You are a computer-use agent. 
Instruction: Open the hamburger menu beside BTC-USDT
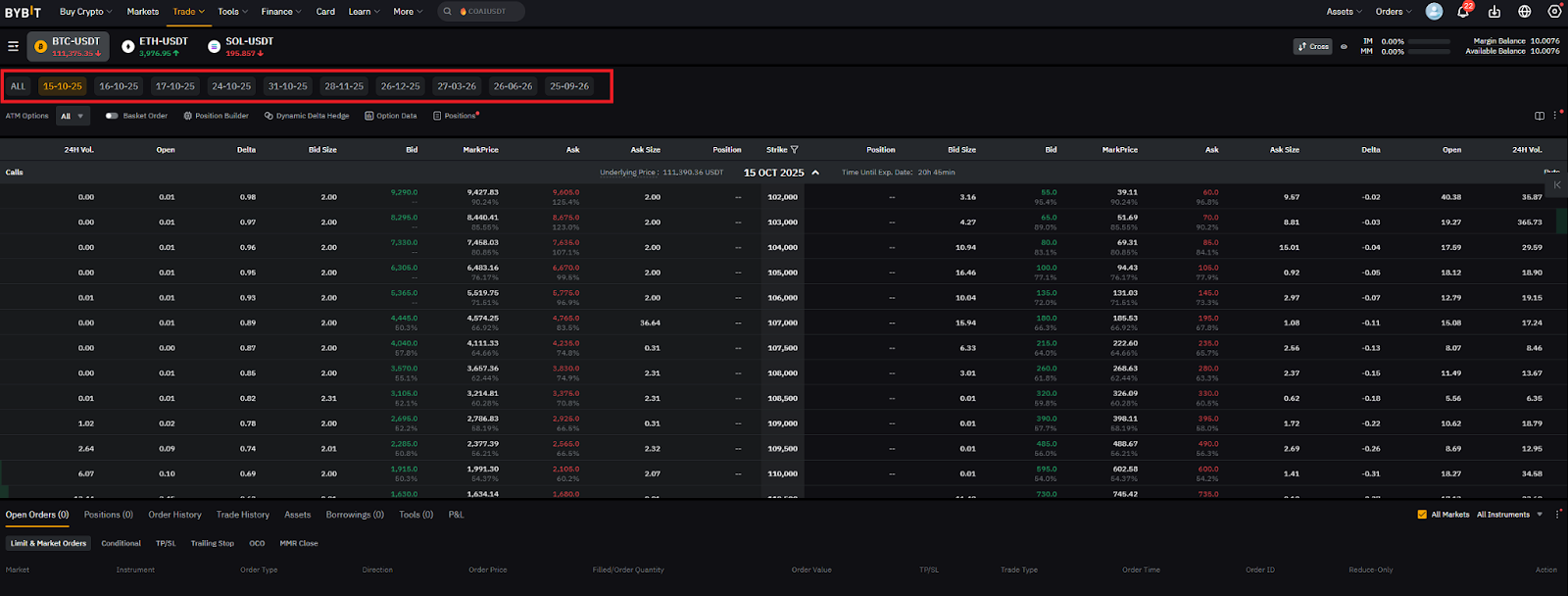coord(13,46)
